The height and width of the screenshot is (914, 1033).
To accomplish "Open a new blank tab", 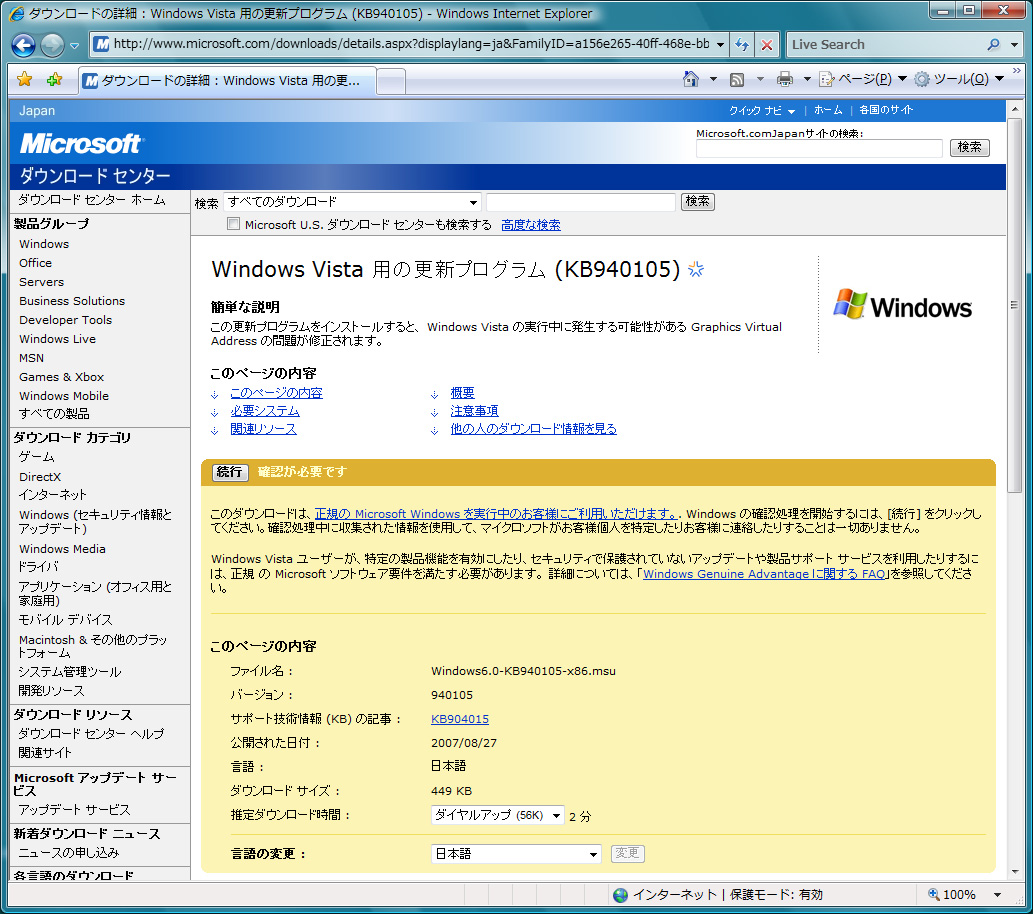I will coord(391,82).
